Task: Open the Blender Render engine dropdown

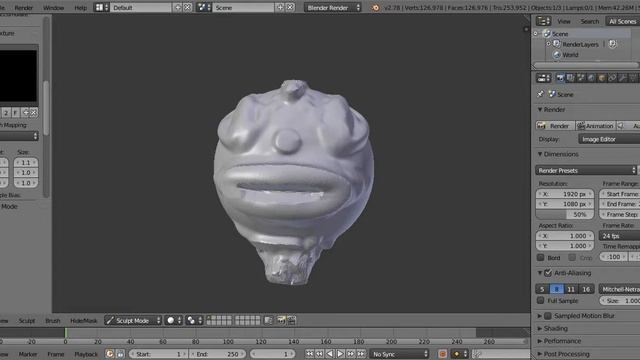Action: pyautogui.click(x=333, y=7)
